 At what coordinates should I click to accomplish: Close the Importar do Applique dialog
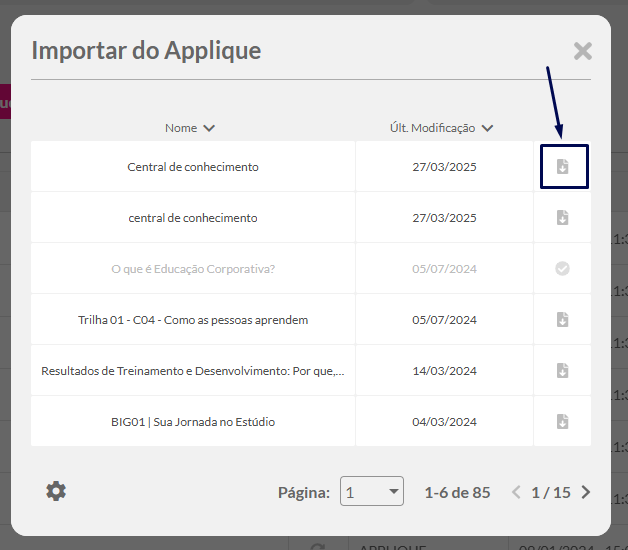coord(583,51)
